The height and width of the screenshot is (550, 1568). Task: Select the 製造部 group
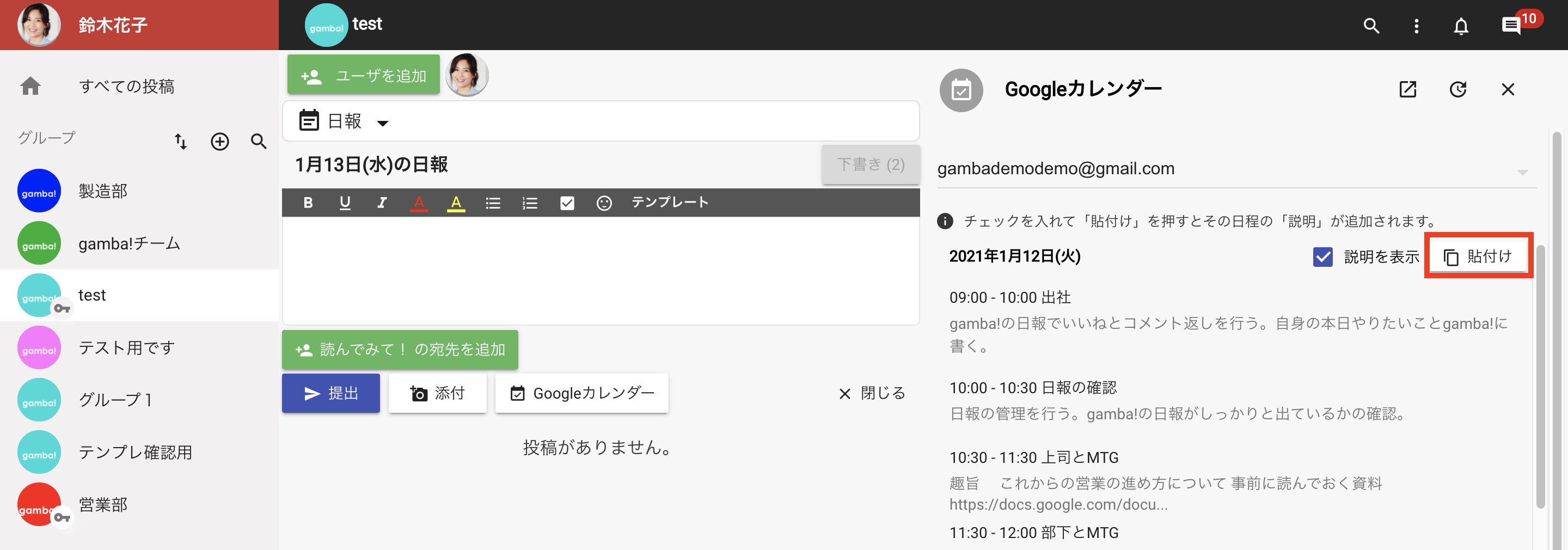(x=139, y=191)
